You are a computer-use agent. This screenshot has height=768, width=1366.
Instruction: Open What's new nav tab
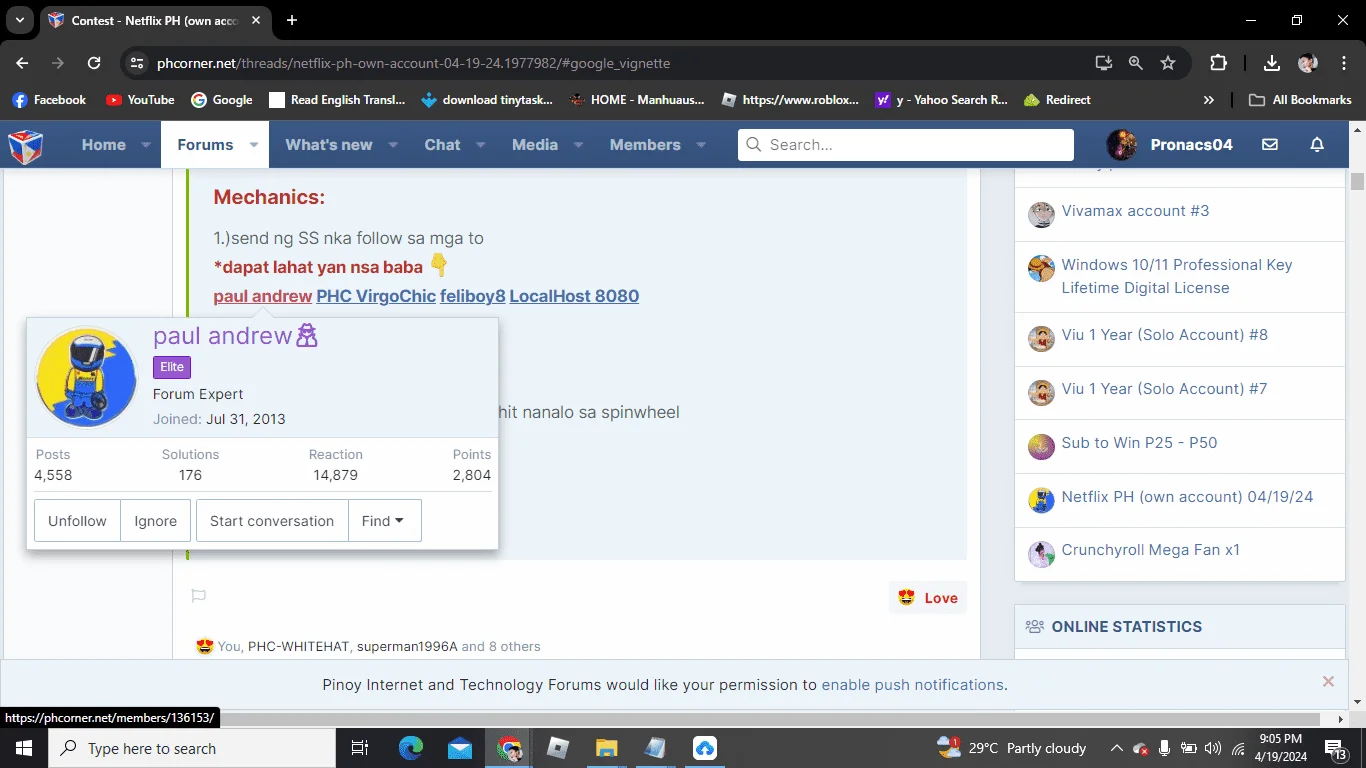tap(329, 145)
